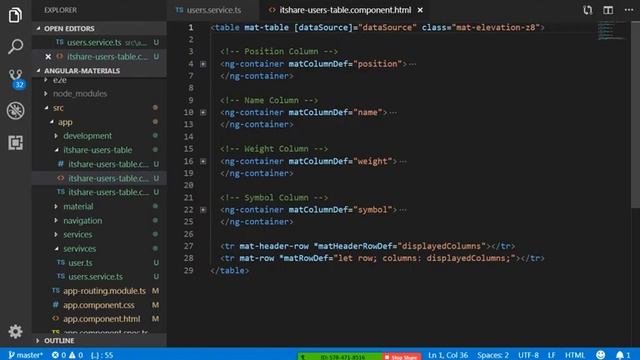Open errors and warnings count in status bar
640x360 pixels.
[67, 355]
